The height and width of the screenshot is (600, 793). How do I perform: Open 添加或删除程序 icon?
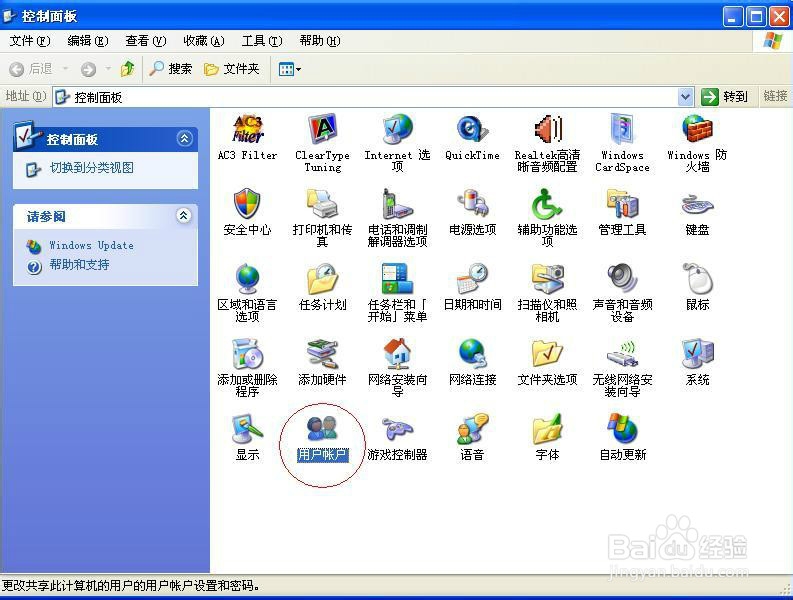click(247, 354)
